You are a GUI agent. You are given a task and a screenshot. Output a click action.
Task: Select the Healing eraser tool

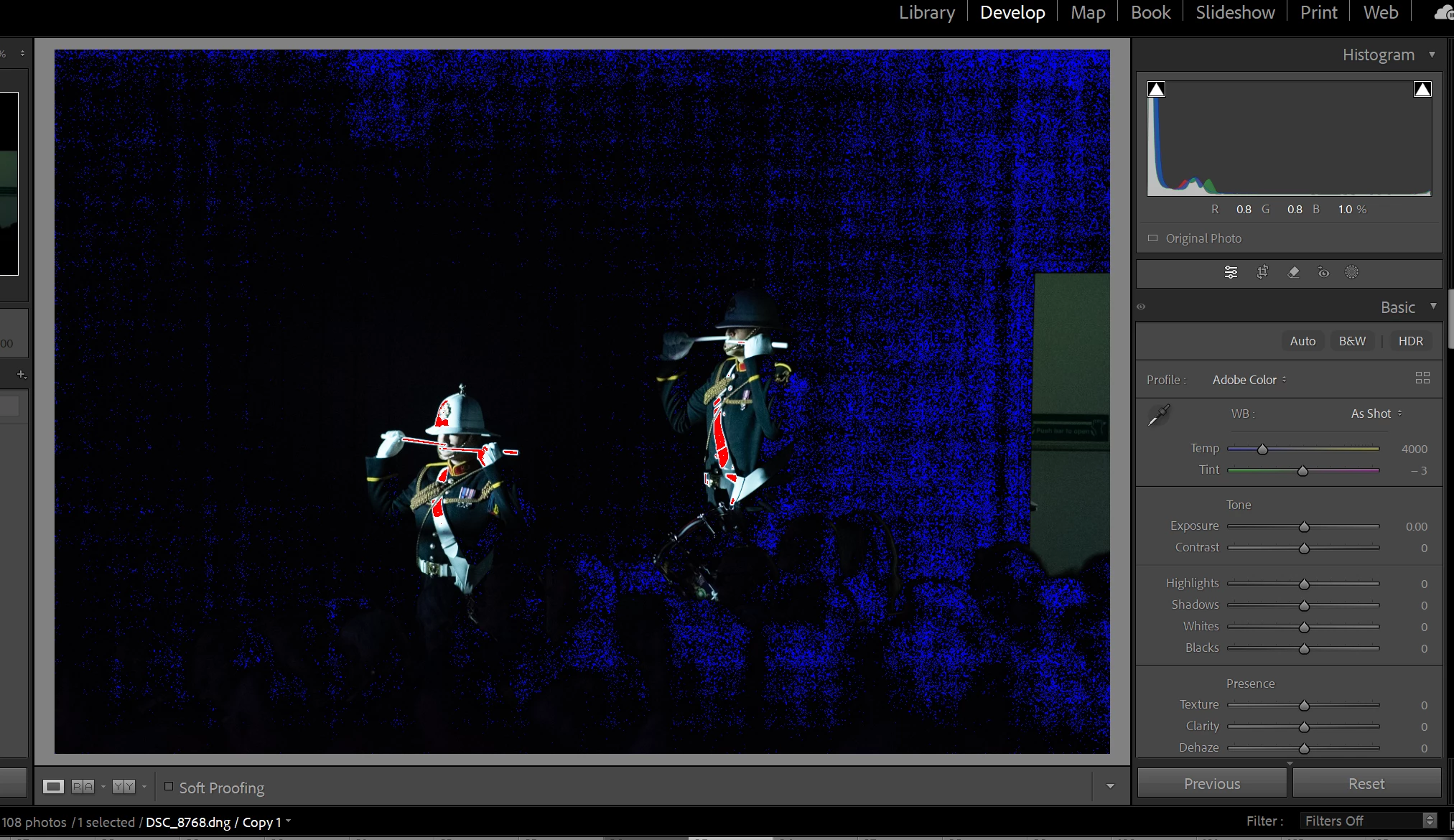coord(1293,272)
